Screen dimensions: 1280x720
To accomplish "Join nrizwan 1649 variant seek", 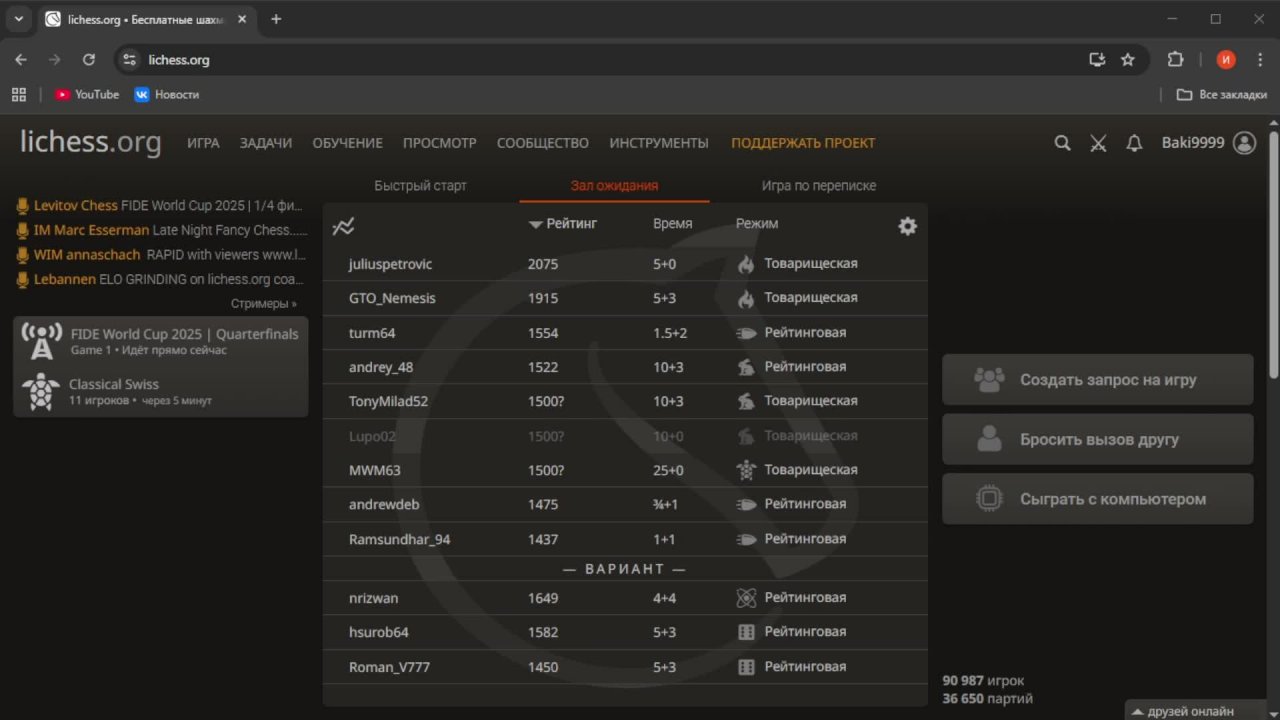I will click(625, 598).
